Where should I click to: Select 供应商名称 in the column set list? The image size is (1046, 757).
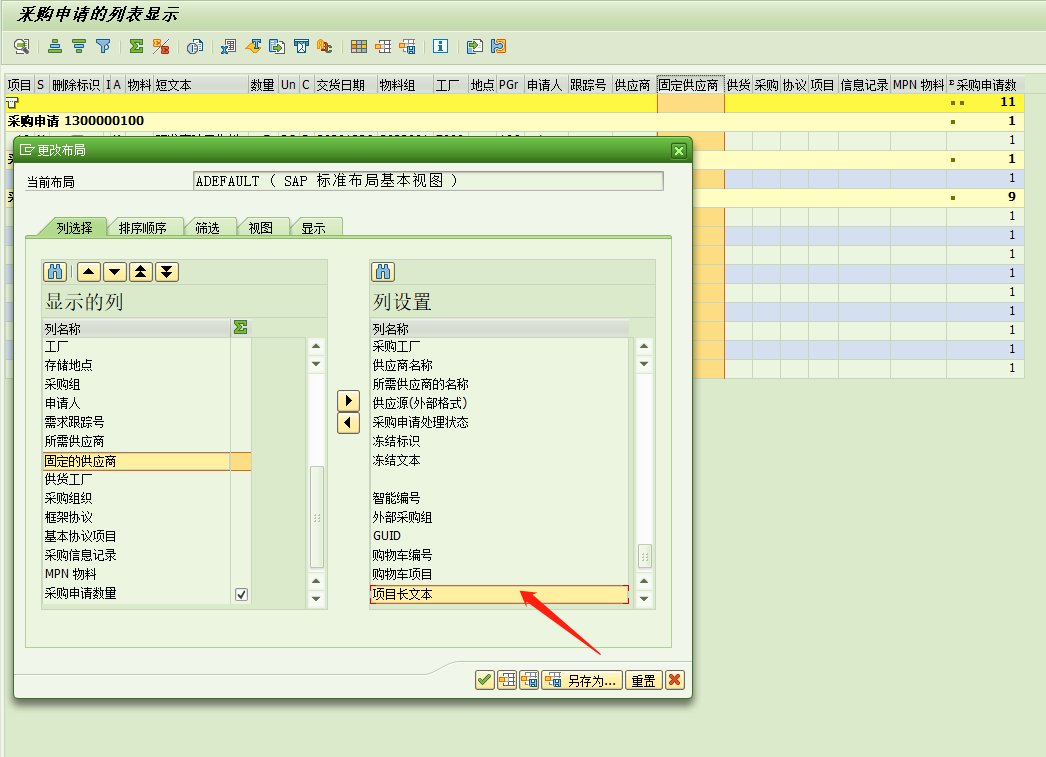click(499, 365)
